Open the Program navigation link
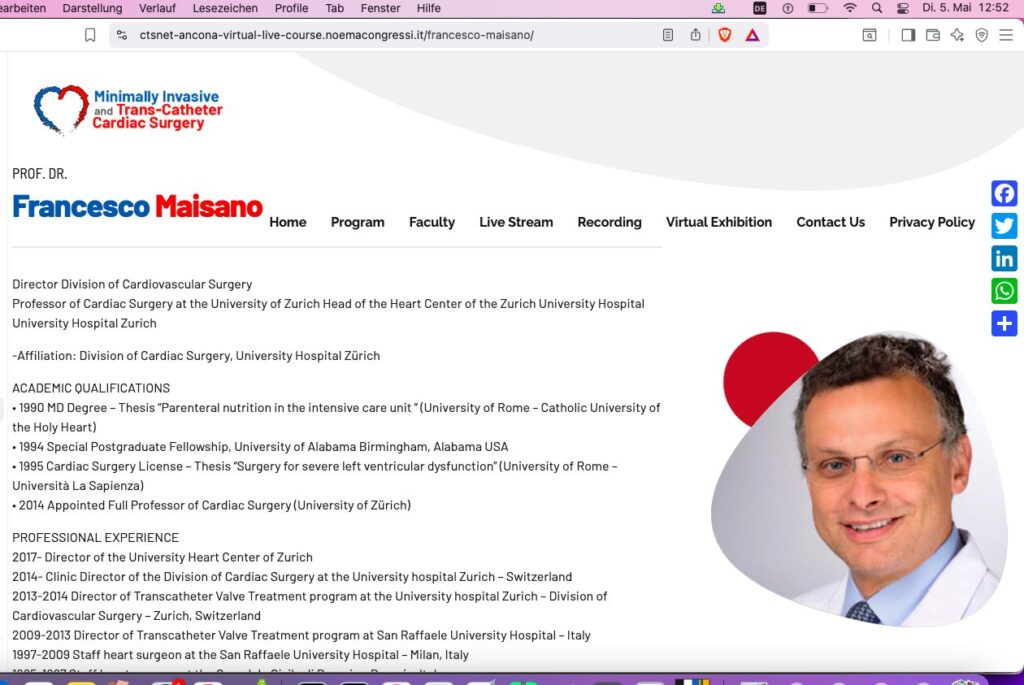Viewport: 1024px width, 685px height. [x=357, y=222]
